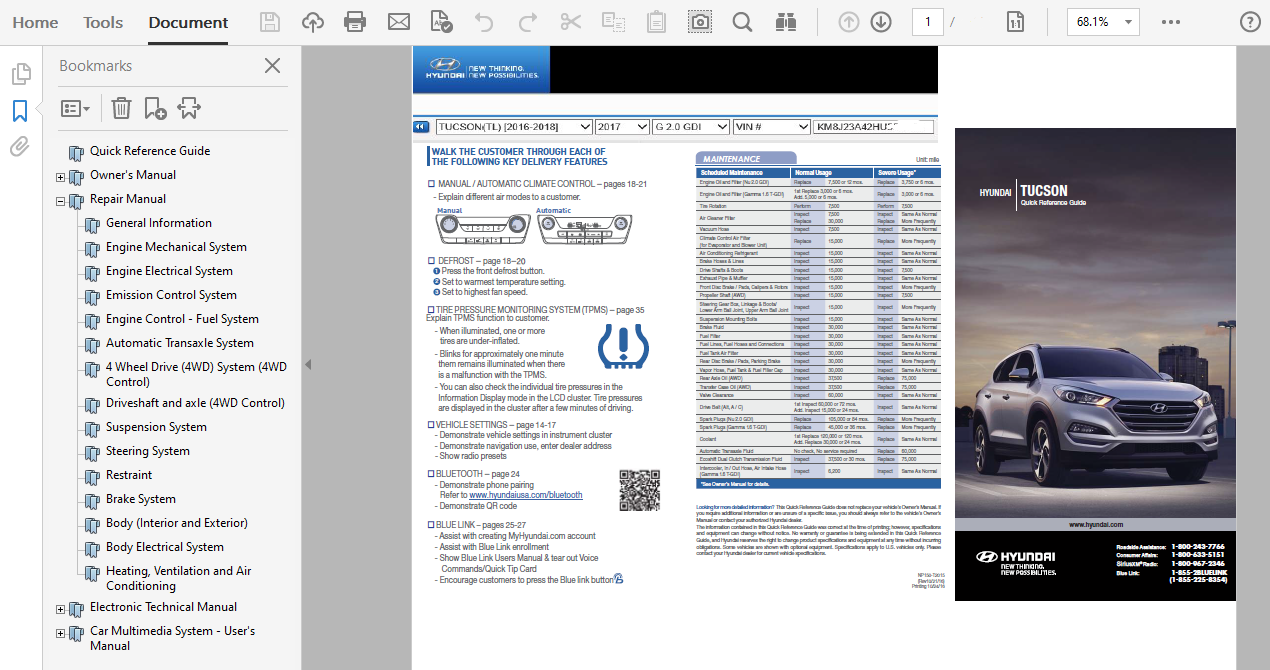
Task: Tick the checkbox beside DEFROST heading
Action: pyautogui.click(x=431, y=261)
